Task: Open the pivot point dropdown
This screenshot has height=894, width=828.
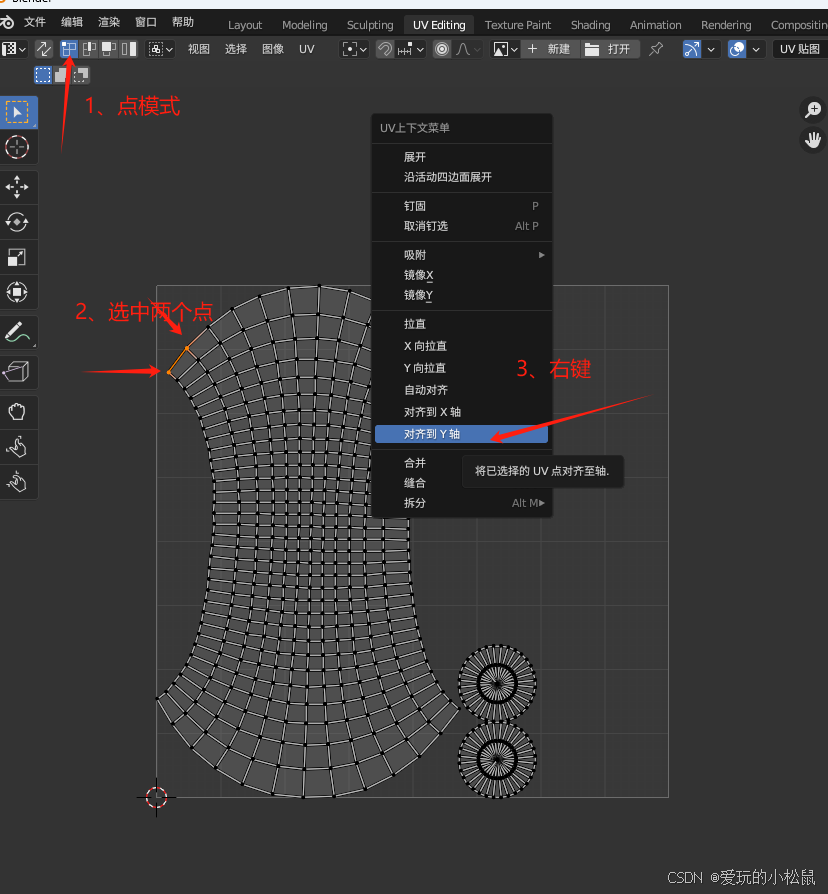Action: (354, 49)
